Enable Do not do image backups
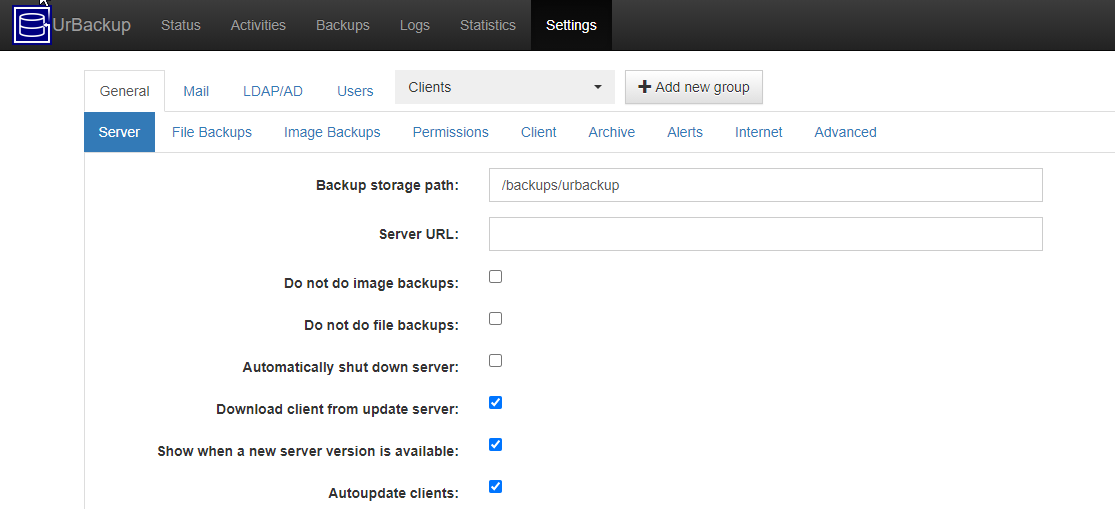1115x509 pixels. 496,277
